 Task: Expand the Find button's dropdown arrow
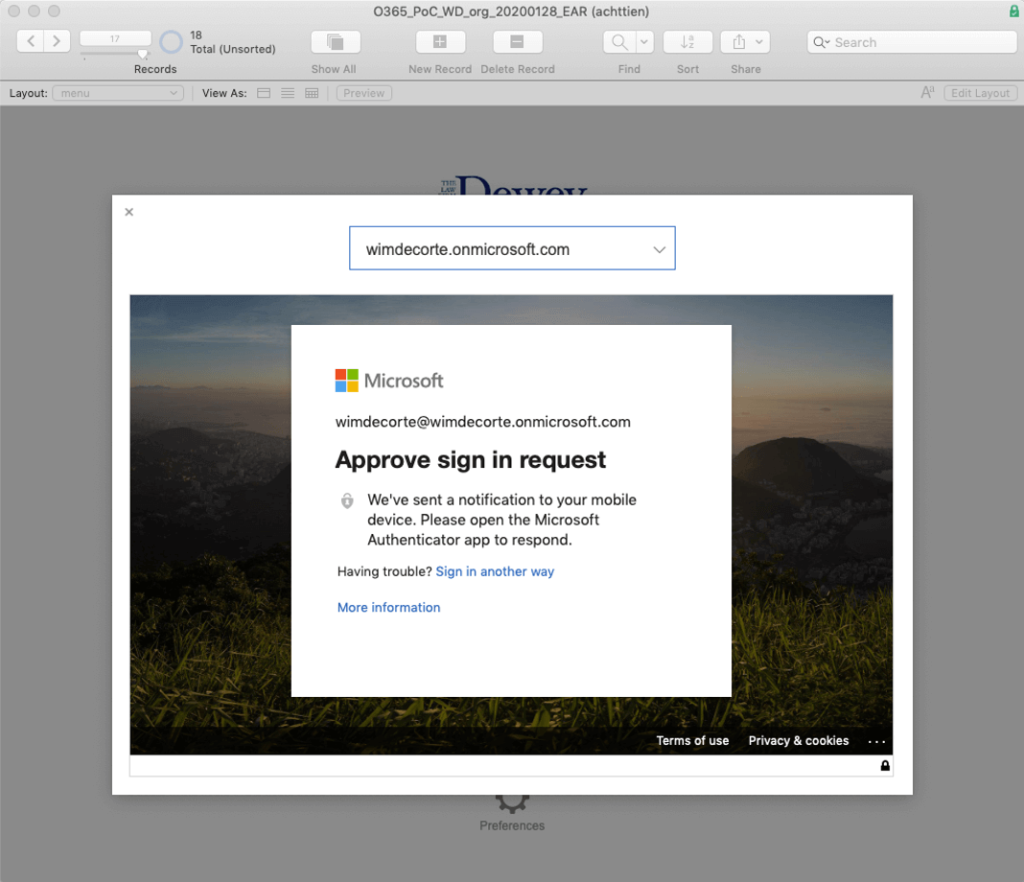643,42
